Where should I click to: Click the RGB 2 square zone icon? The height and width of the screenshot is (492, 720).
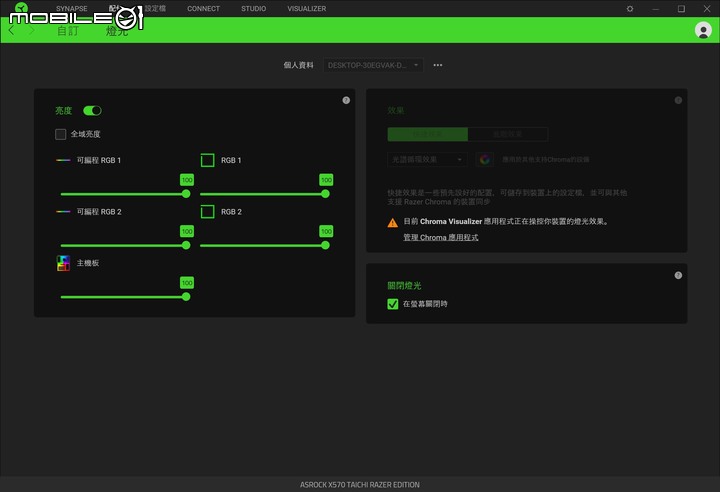coord(208,212)
